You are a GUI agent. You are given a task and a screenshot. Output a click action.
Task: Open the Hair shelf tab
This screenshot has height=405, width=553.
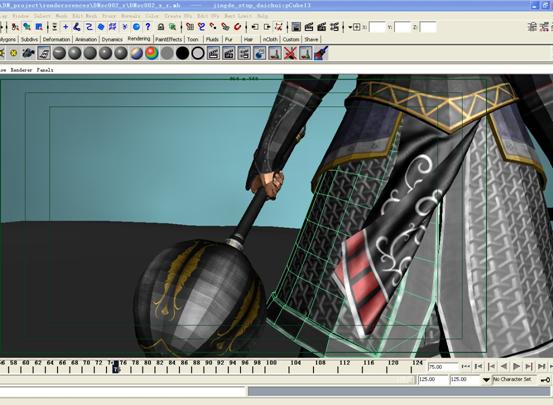(x=248, y=40)
